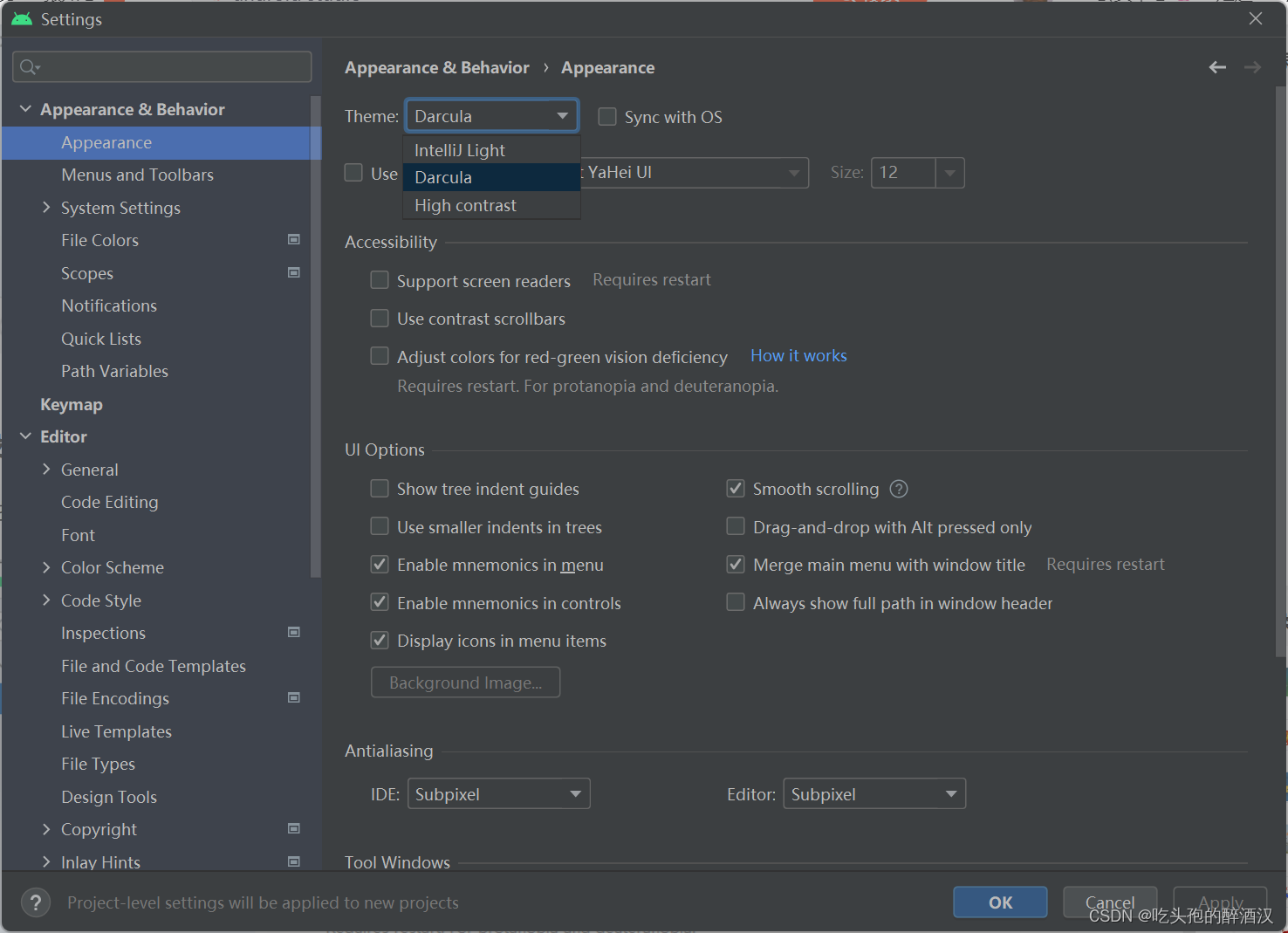Click the Smooth scrolling help icon
The width and height of the screenshot is (1288, 933).
(x=898, y=489)
